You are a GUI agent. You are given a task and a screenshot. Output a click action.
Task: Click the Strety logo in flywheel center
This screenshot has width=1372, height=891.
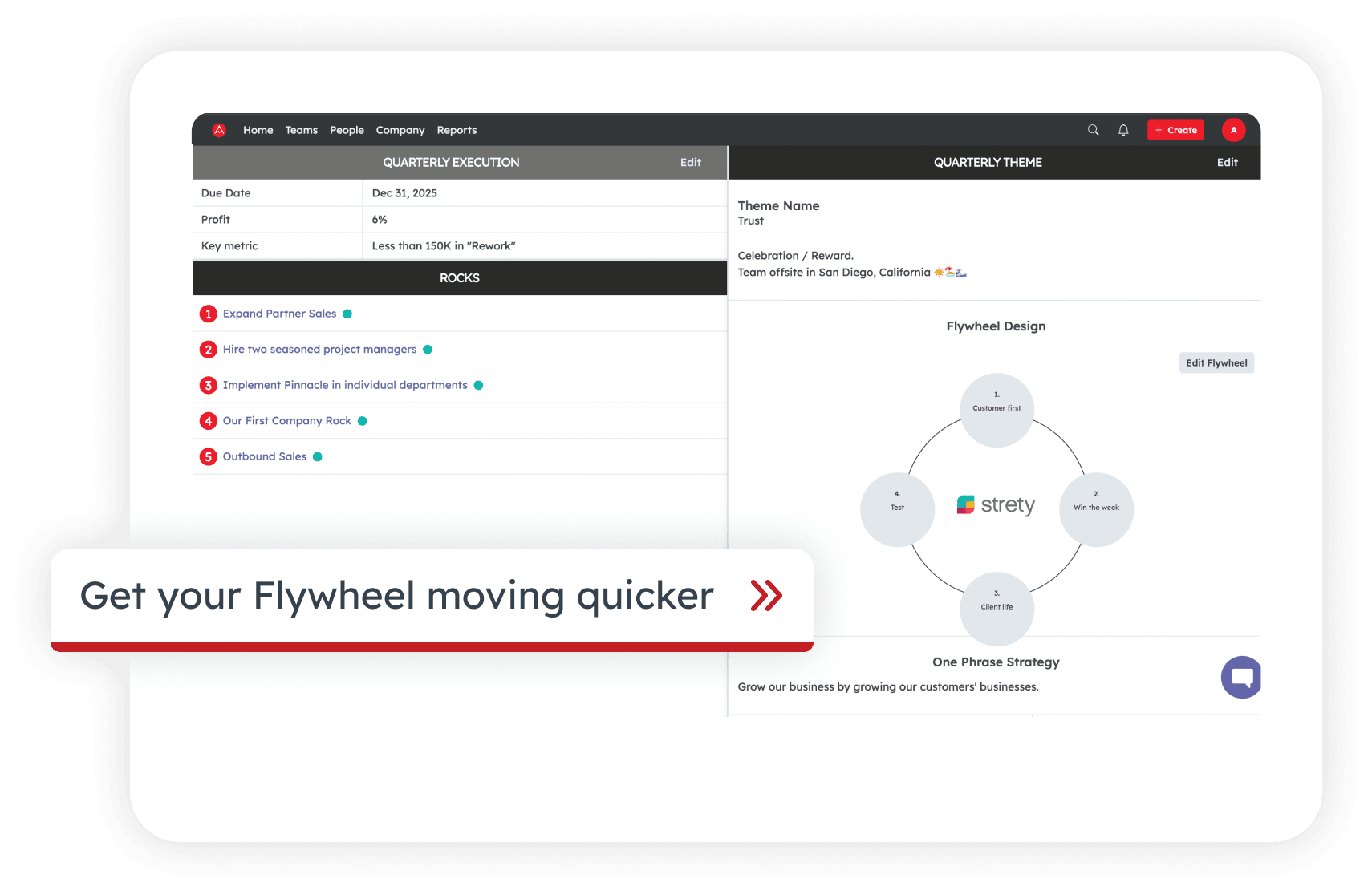click(996, 505)
